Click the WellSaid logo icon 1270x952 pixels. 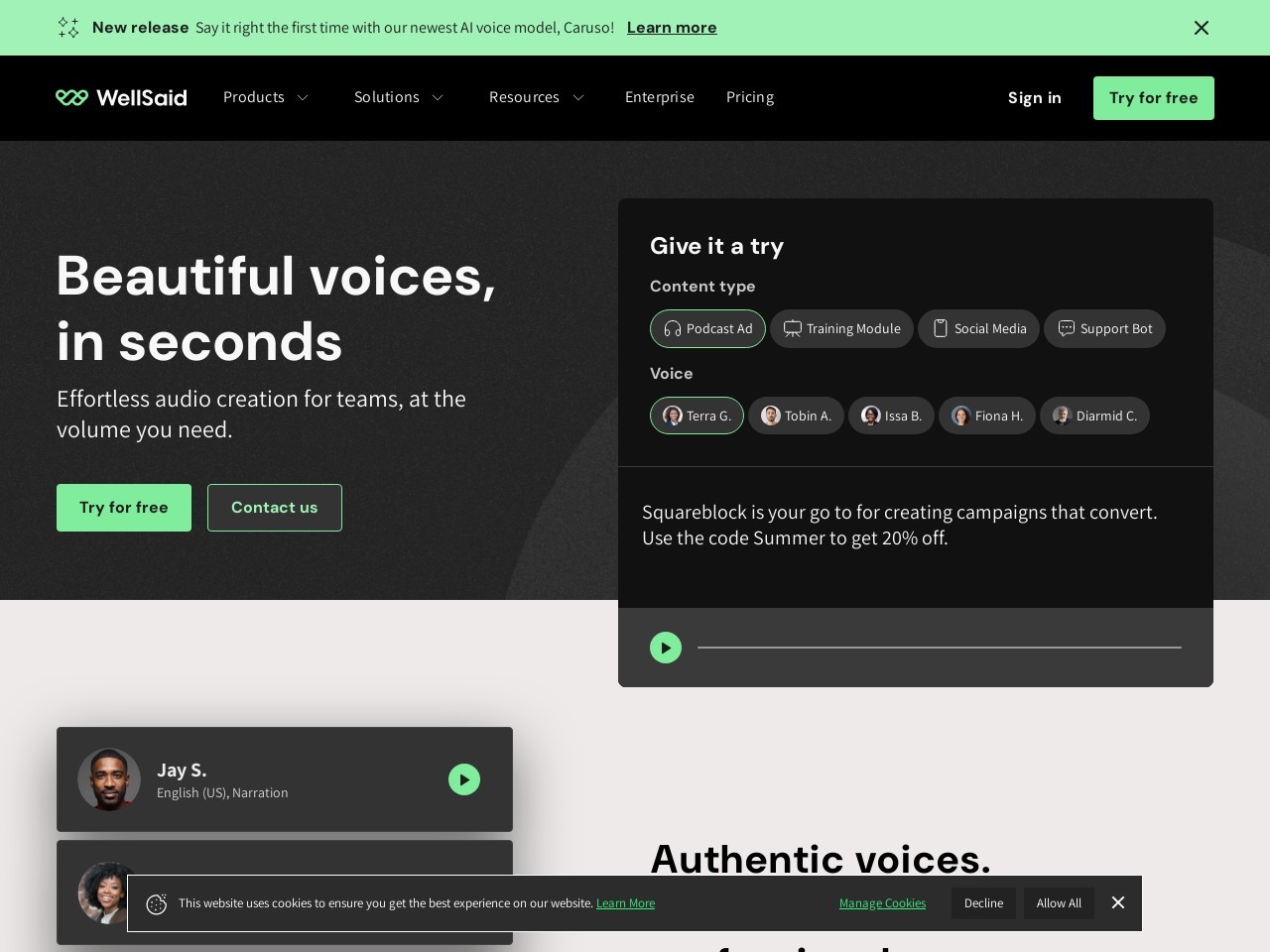(x=71, y=97)
